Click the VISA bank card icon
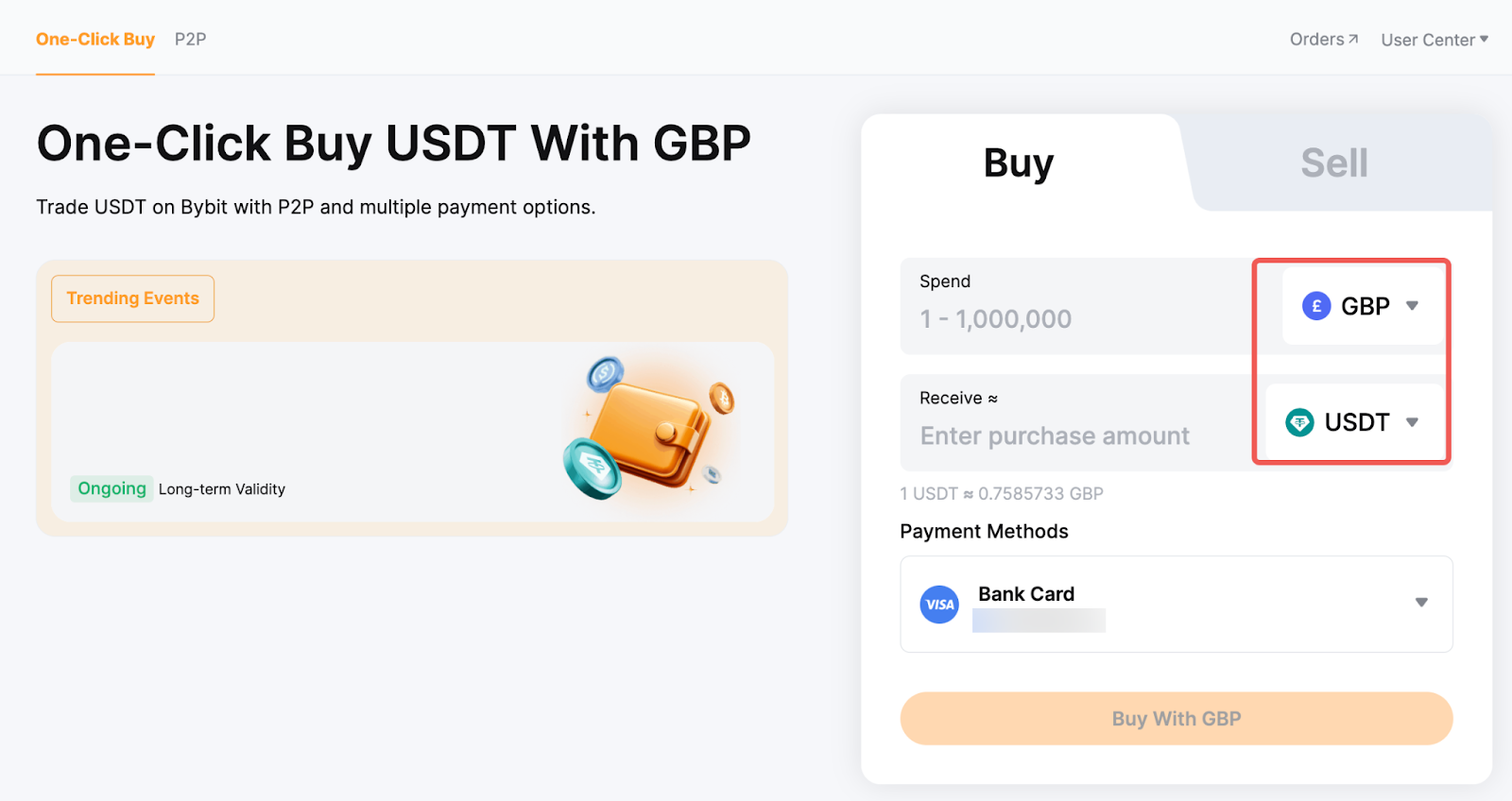This screenshot has width=1512, height=801. [x=939, y=605]
